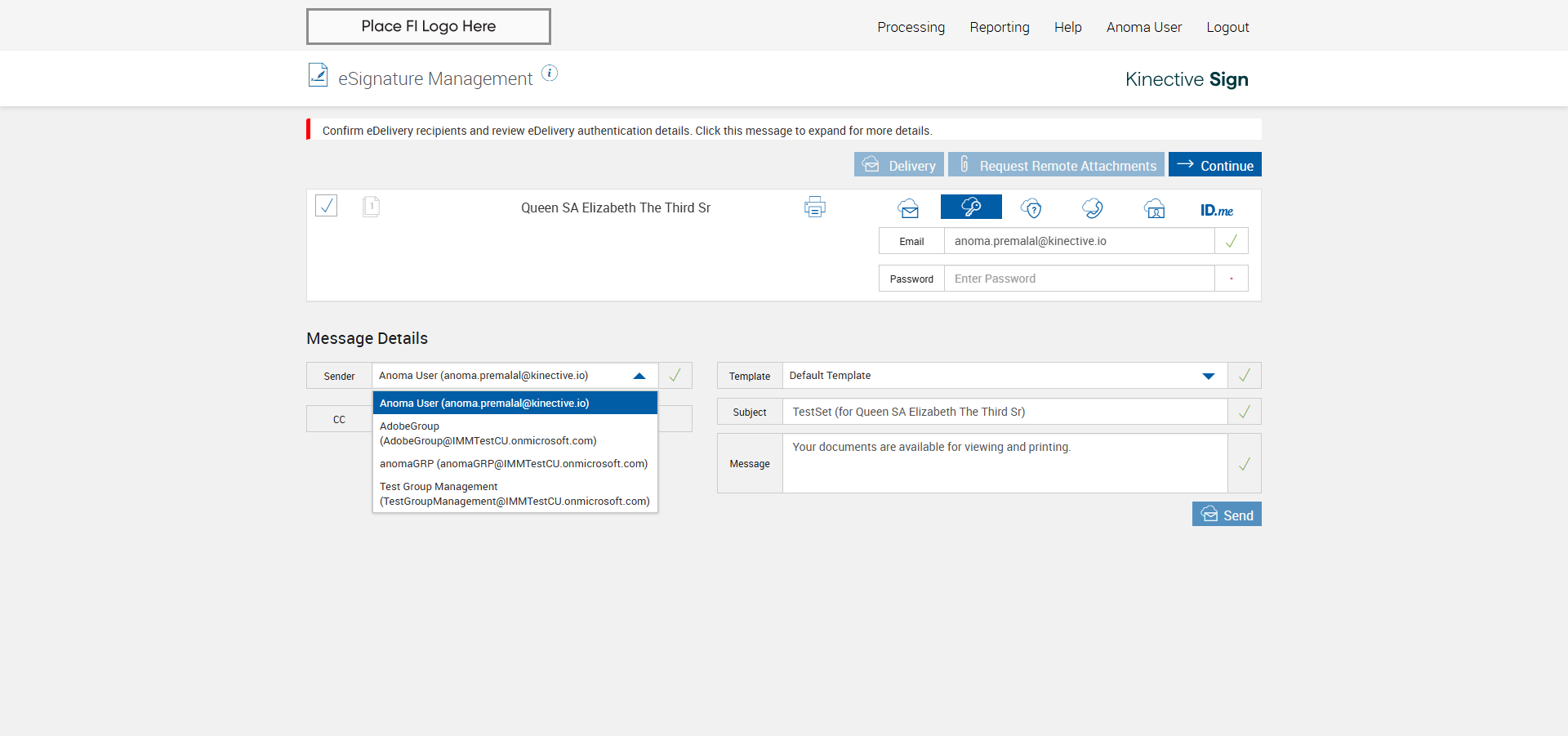Click the document page icon beside recipient
The image size is (1568, 736).
click(371, 206)
